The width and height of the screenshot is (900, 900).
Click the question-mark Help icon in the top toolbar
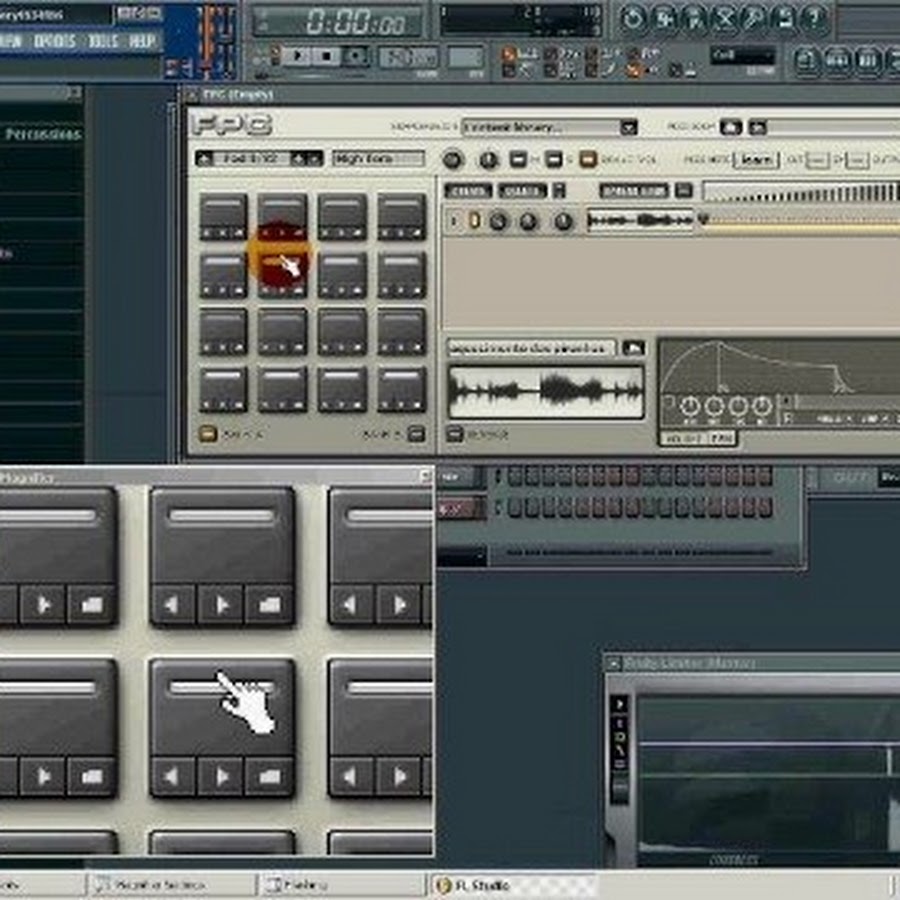point(814,19)
